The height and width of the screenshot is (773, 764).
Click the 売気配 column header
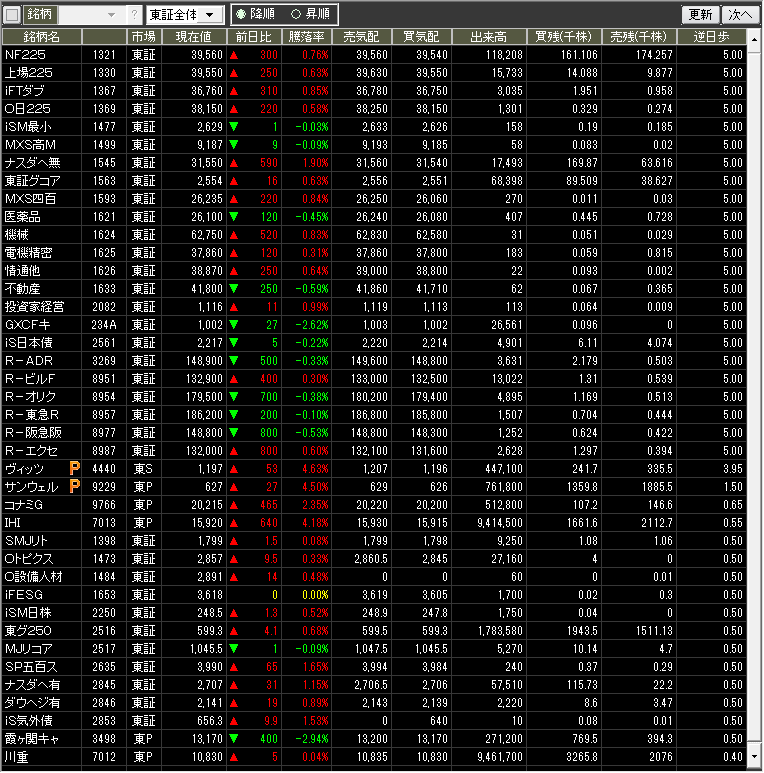coord(361,37)
